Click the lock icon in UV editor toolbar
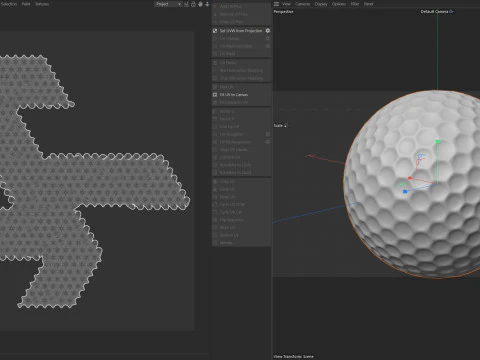 (x=193, y=4)
